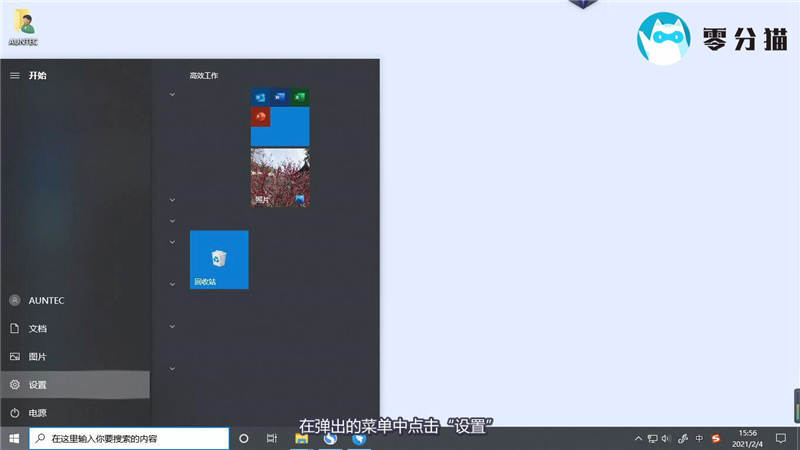Toggle the 中 input language indicator
Screen dimensions: 800x450
click(x=699, y=438)
